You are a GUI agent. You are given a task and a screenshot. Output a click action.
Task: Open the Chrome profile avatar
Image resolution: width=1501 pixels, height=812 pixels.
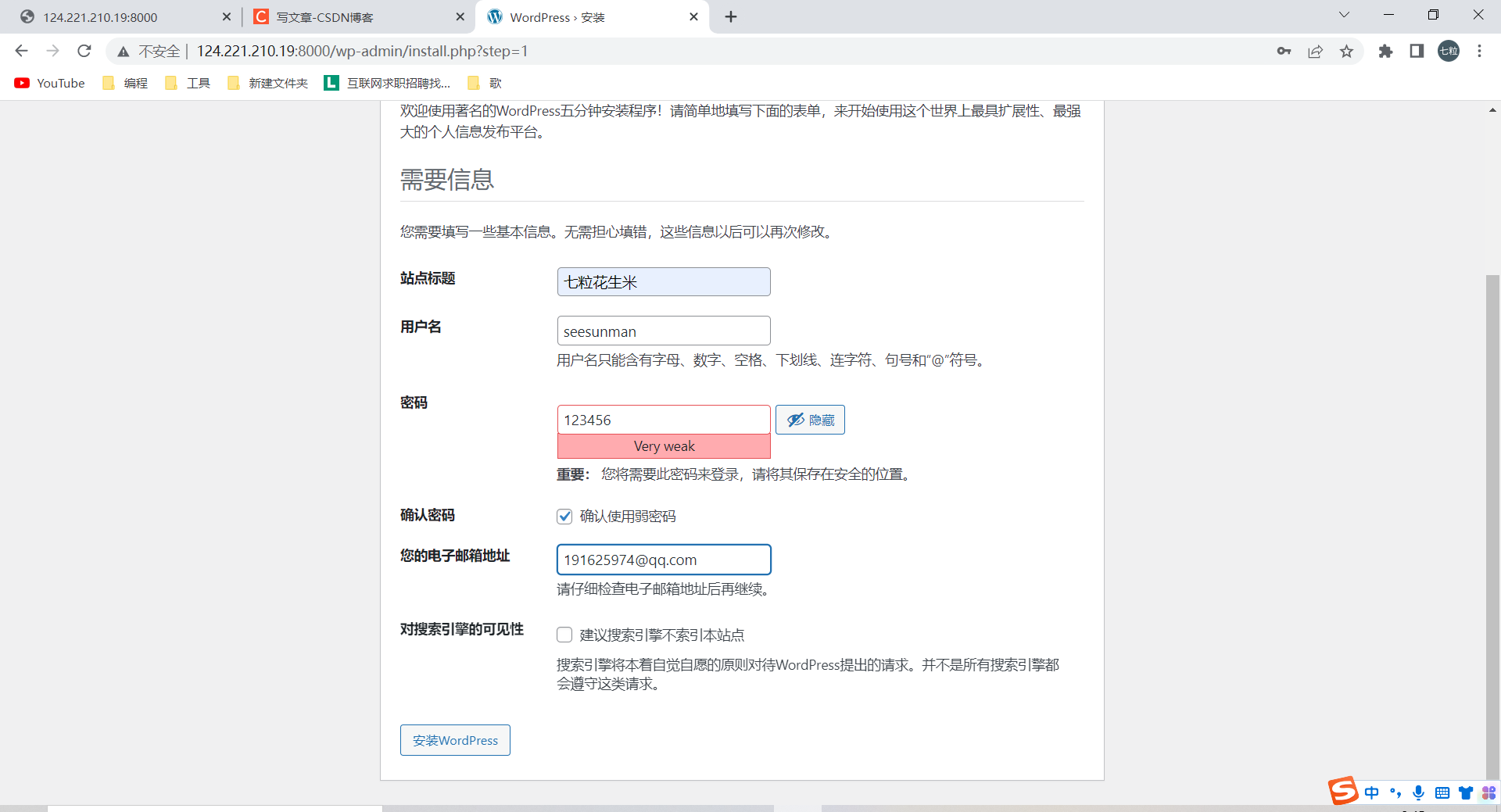click(x=1449, y=51)
